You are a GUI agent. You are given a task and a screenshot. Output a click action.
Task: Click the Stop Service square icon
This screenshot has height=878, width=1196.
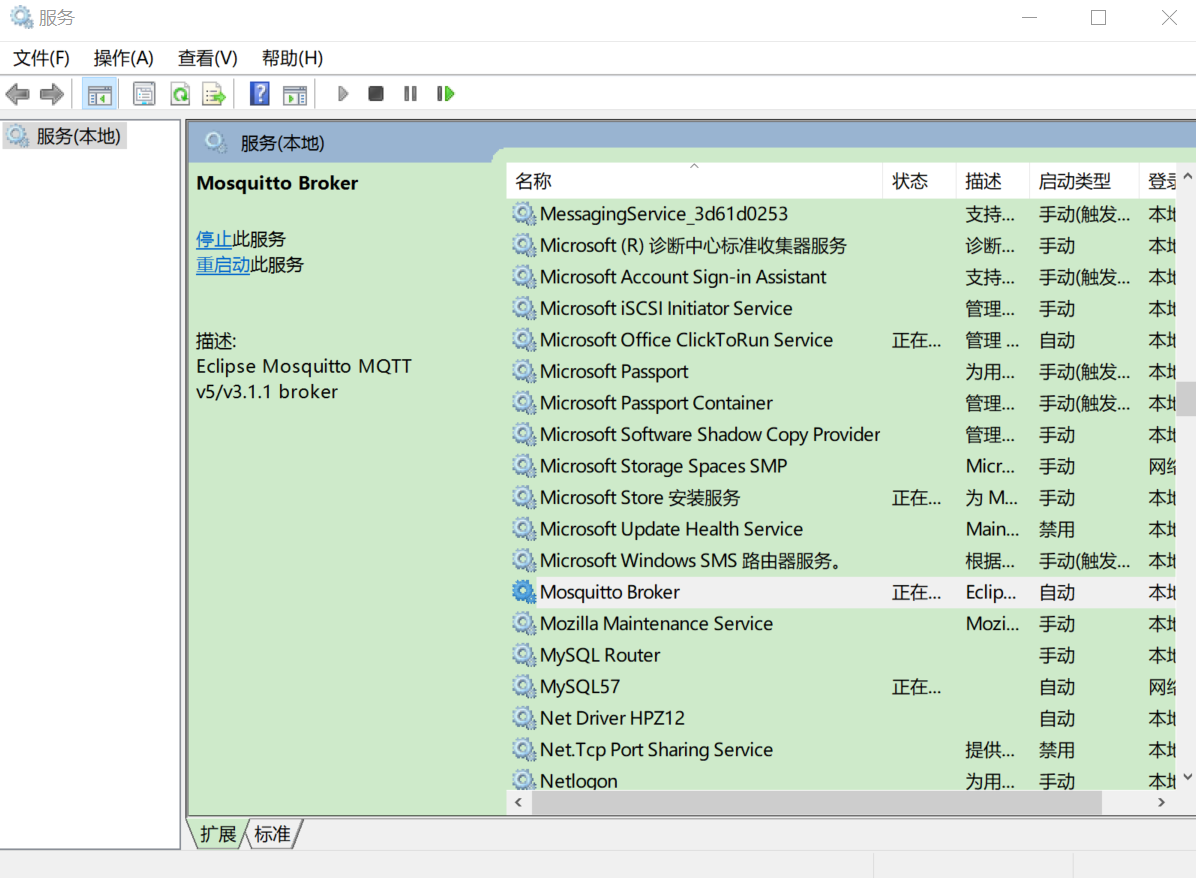point(376,94)
